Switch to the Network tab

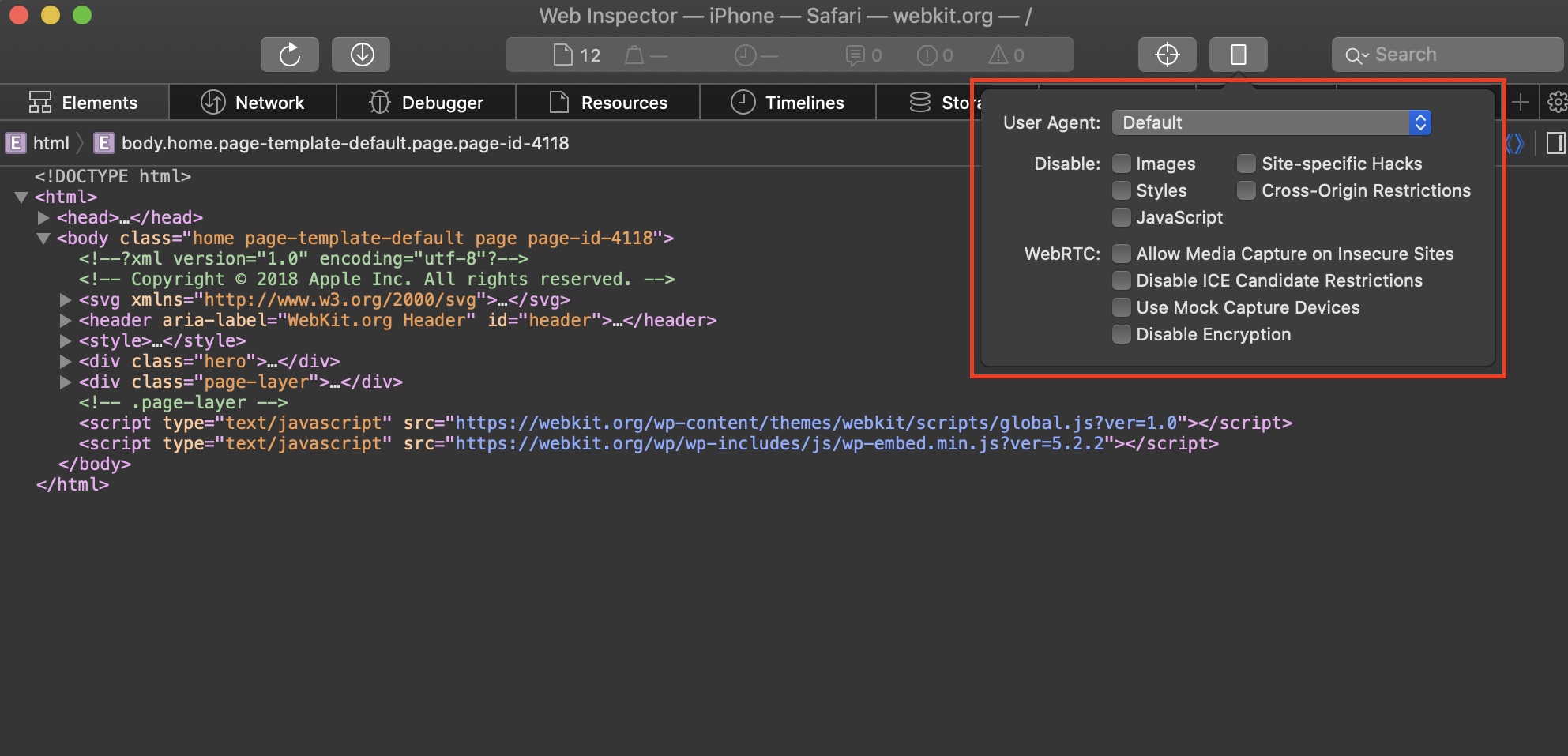[x=253, y=103]
